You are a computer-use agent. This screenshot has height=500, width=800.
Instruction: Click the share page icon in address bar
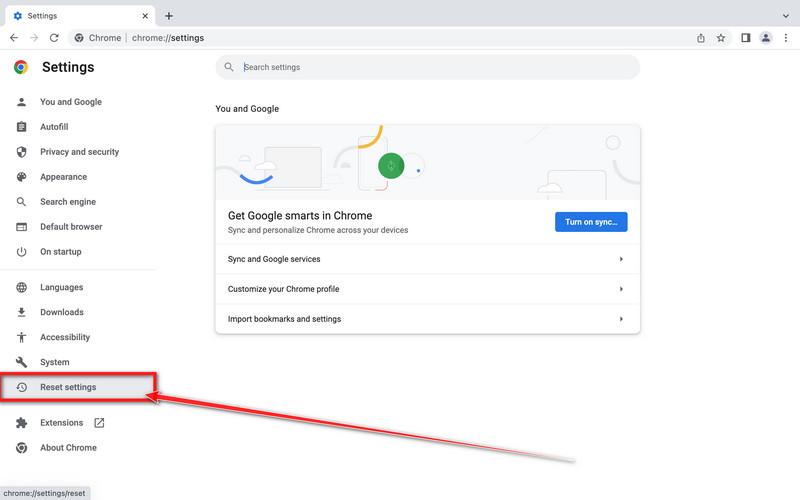click(701, 38)
